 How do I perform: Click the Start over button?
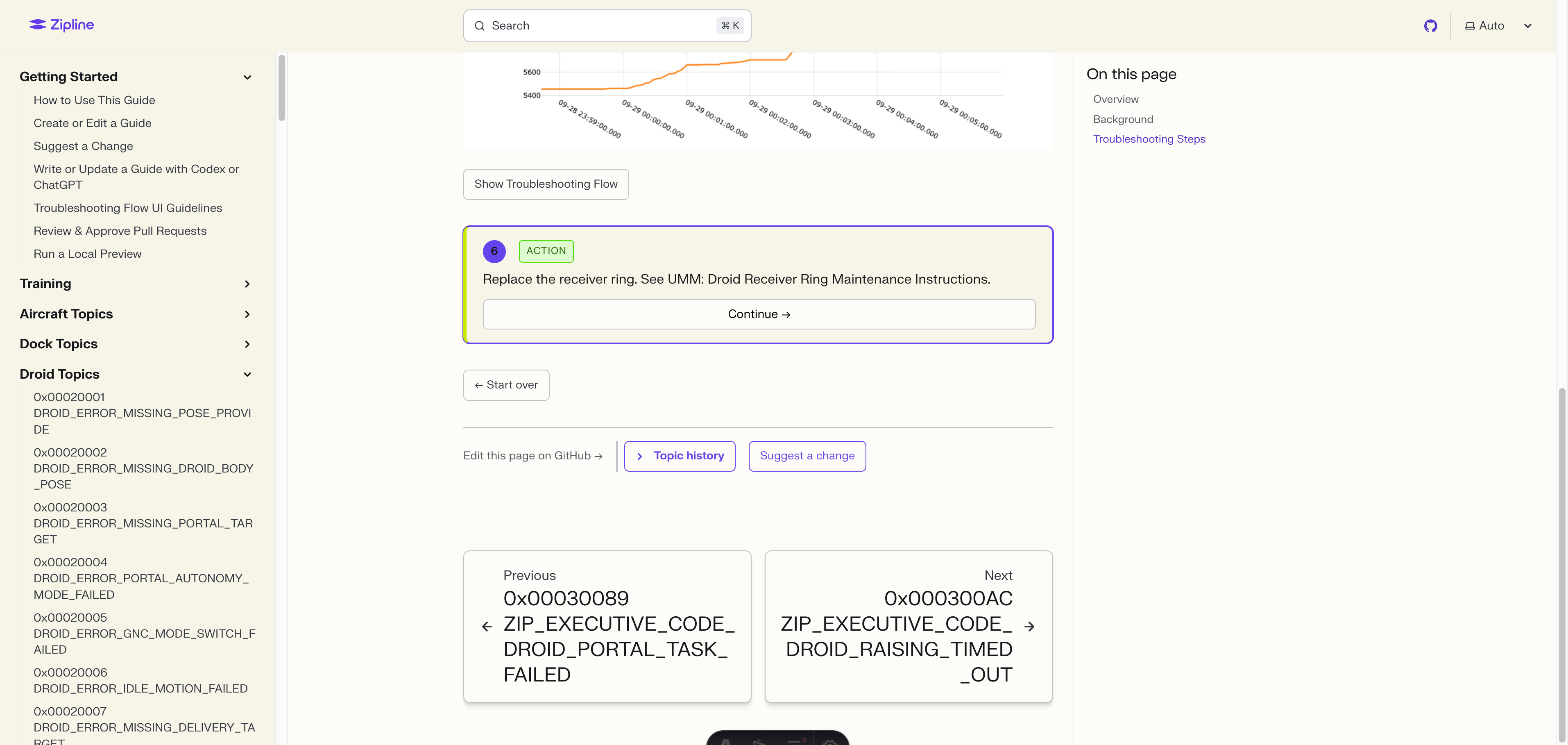[x=506, y=385]
